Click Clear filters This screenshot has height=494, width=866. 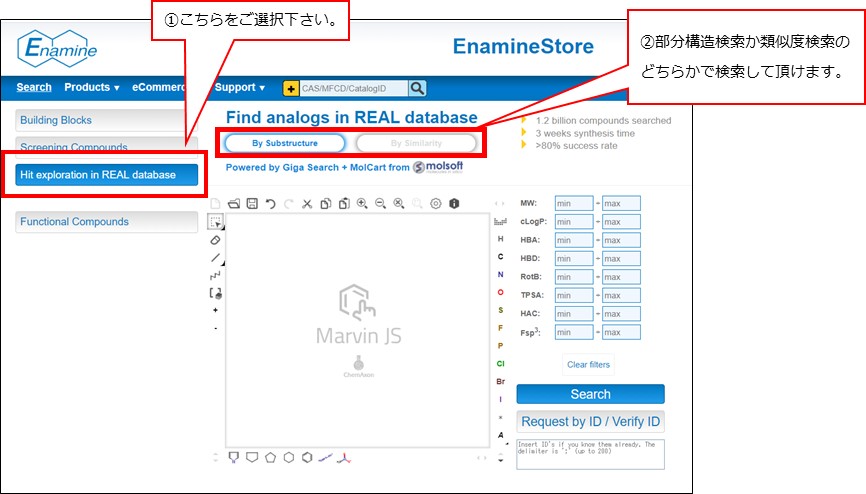tap(588, 365)
